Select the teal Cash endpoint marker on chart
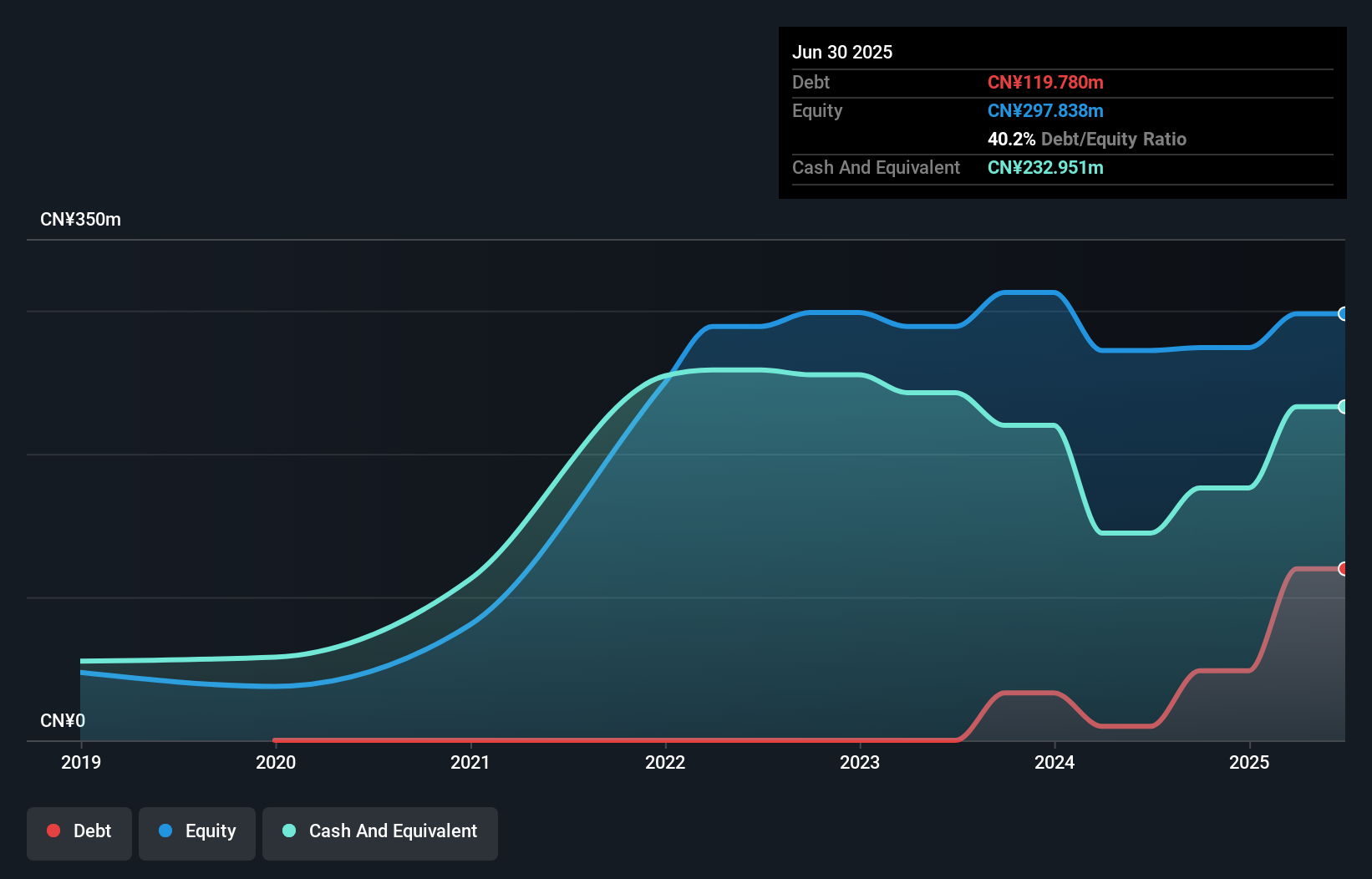The image size is (1372, 879). (1344, 407)
